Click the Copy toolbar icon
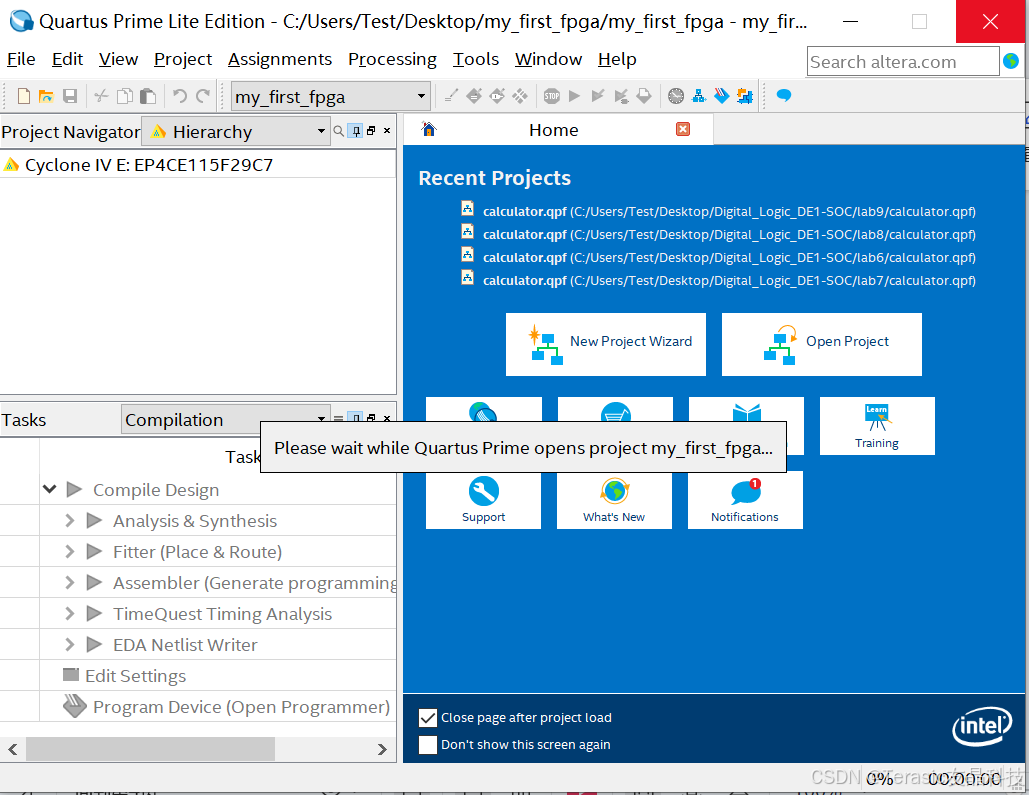The image size is (1029, 795). coord(125,97)
